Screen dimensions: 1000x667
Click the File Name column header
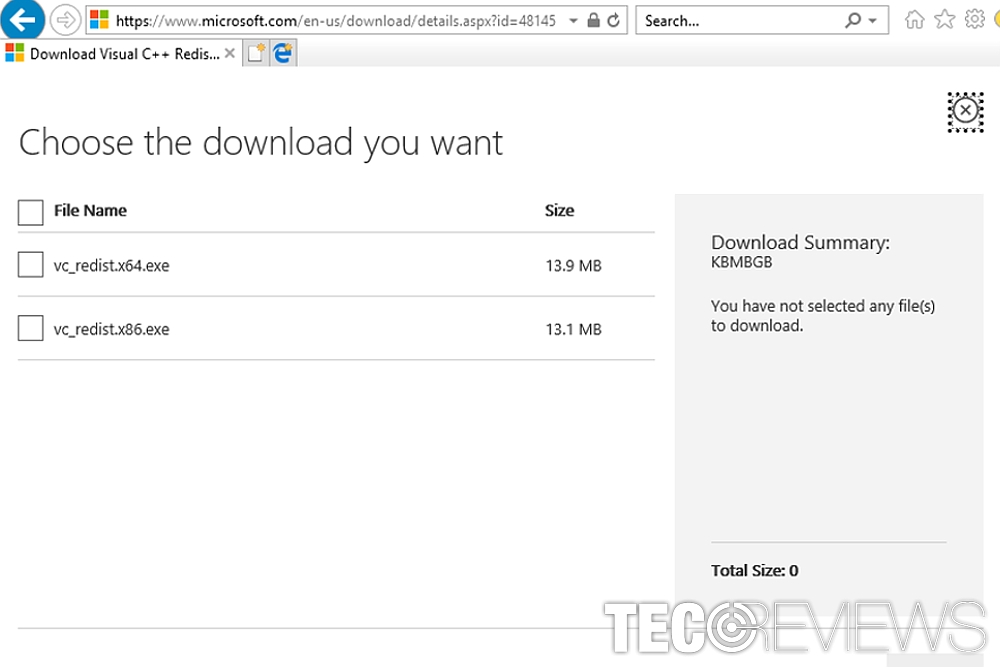point(90,210)
